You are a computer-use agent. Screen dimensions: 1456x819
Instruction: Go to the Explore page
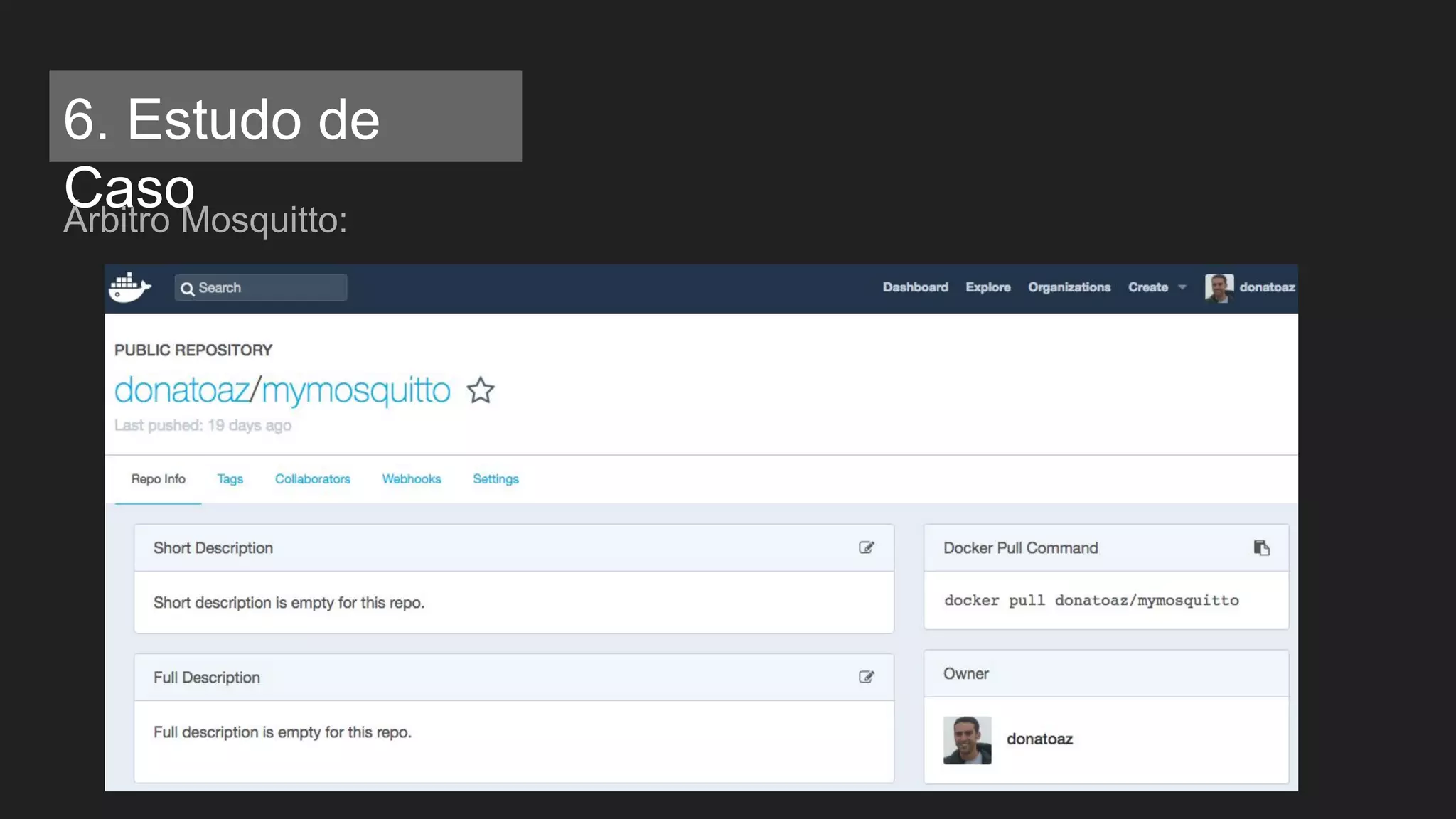point(987,287)
